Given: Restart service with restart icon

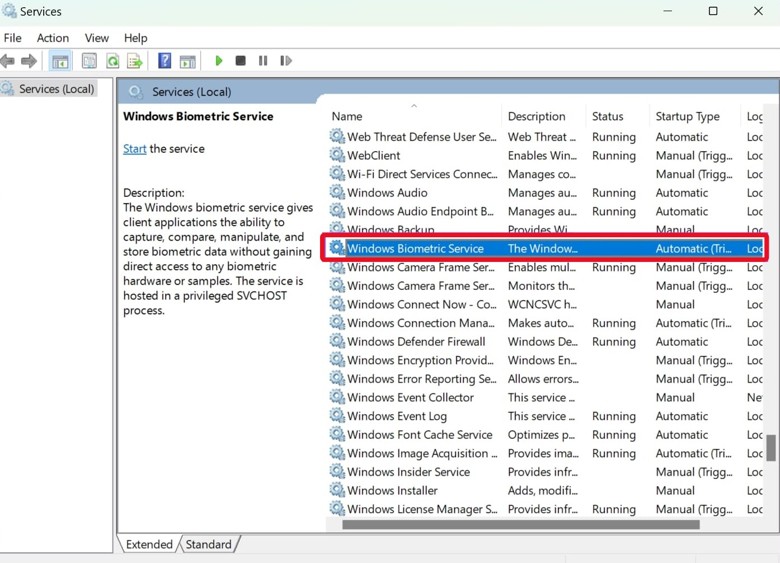Looking at the screenshot, I should [x=286, y=61].
